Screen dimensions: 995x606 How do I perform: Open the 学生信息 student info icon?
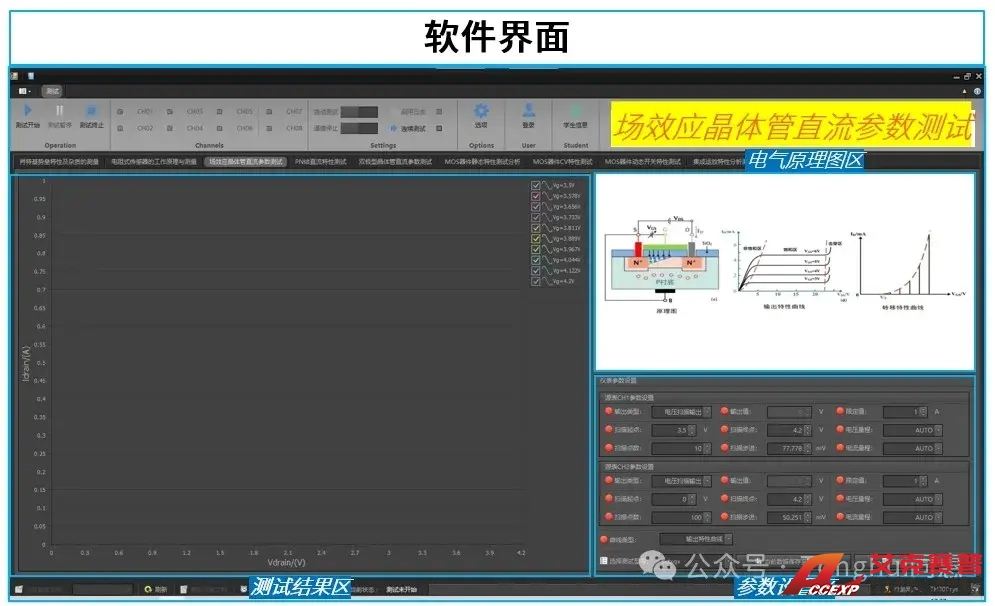pos(575,111)
